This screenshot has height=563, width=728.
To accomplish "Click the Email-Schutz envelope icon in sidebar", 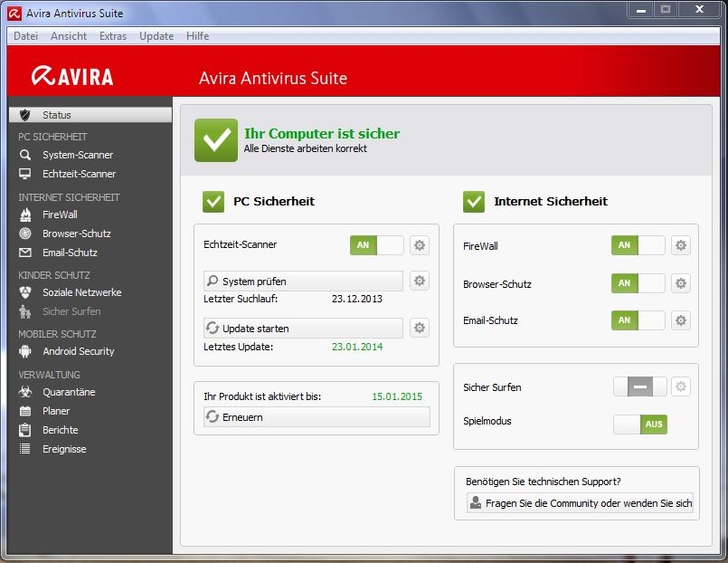I will coord(25,252).
